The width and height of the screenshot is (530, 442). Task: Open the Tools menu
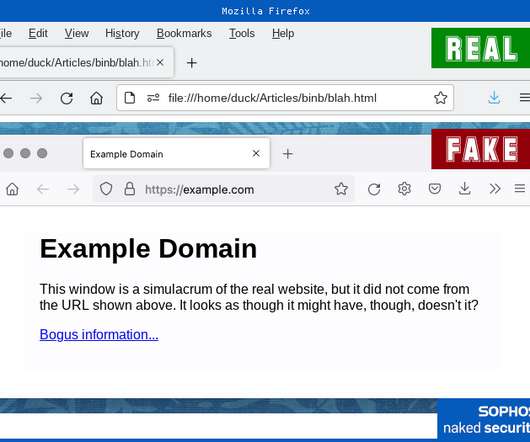coord(242,33)
